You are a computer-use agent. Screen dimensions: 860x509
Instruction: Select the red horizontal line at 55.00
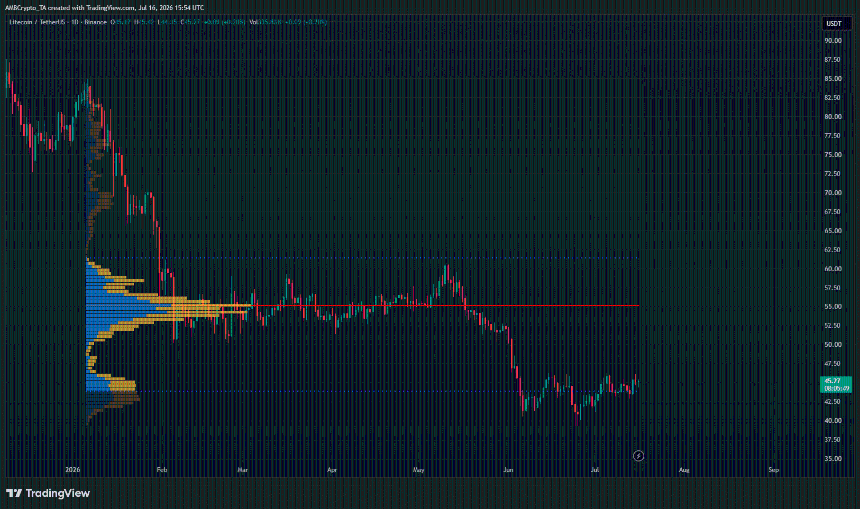(x=444, y=306)
